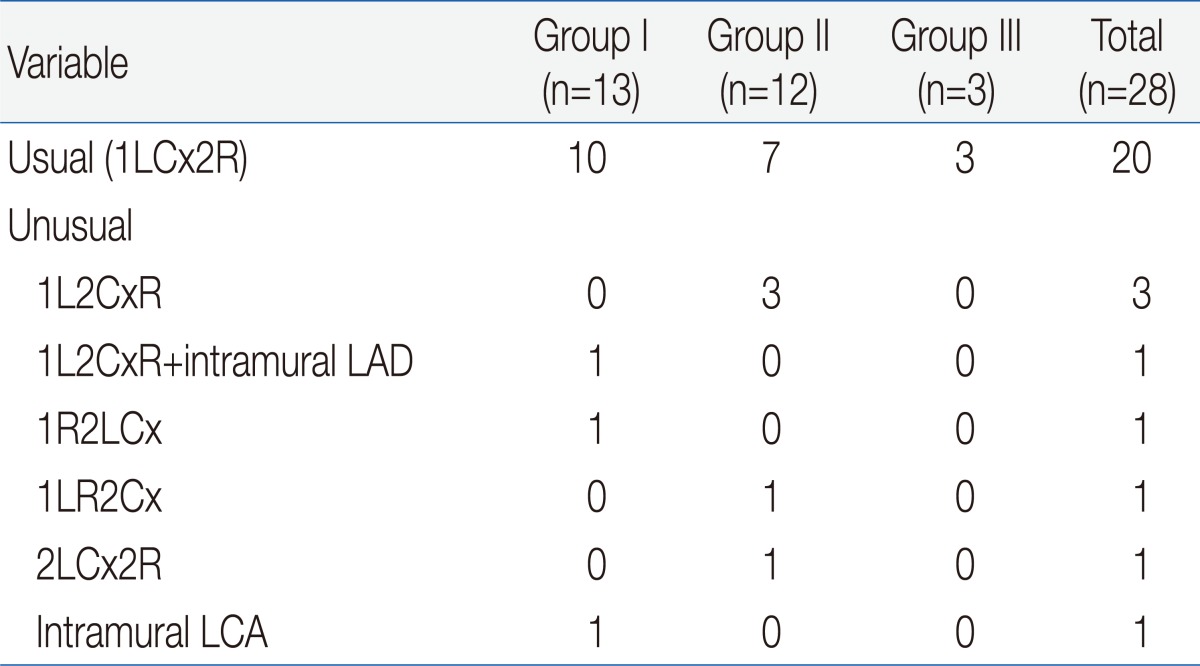
Task: Select the Group II (n=12) header
Action: click(767, 65)
